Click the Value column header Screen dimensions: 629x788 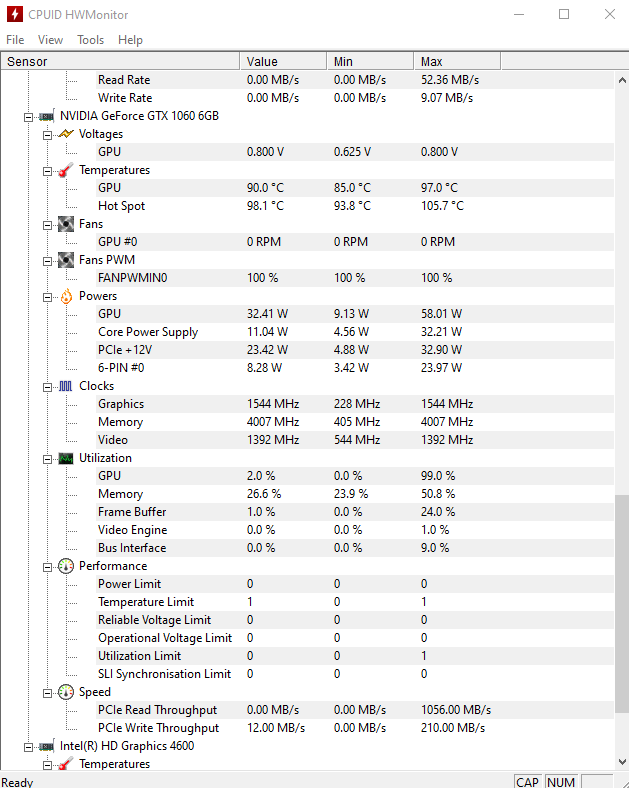(x=283, y=61)
